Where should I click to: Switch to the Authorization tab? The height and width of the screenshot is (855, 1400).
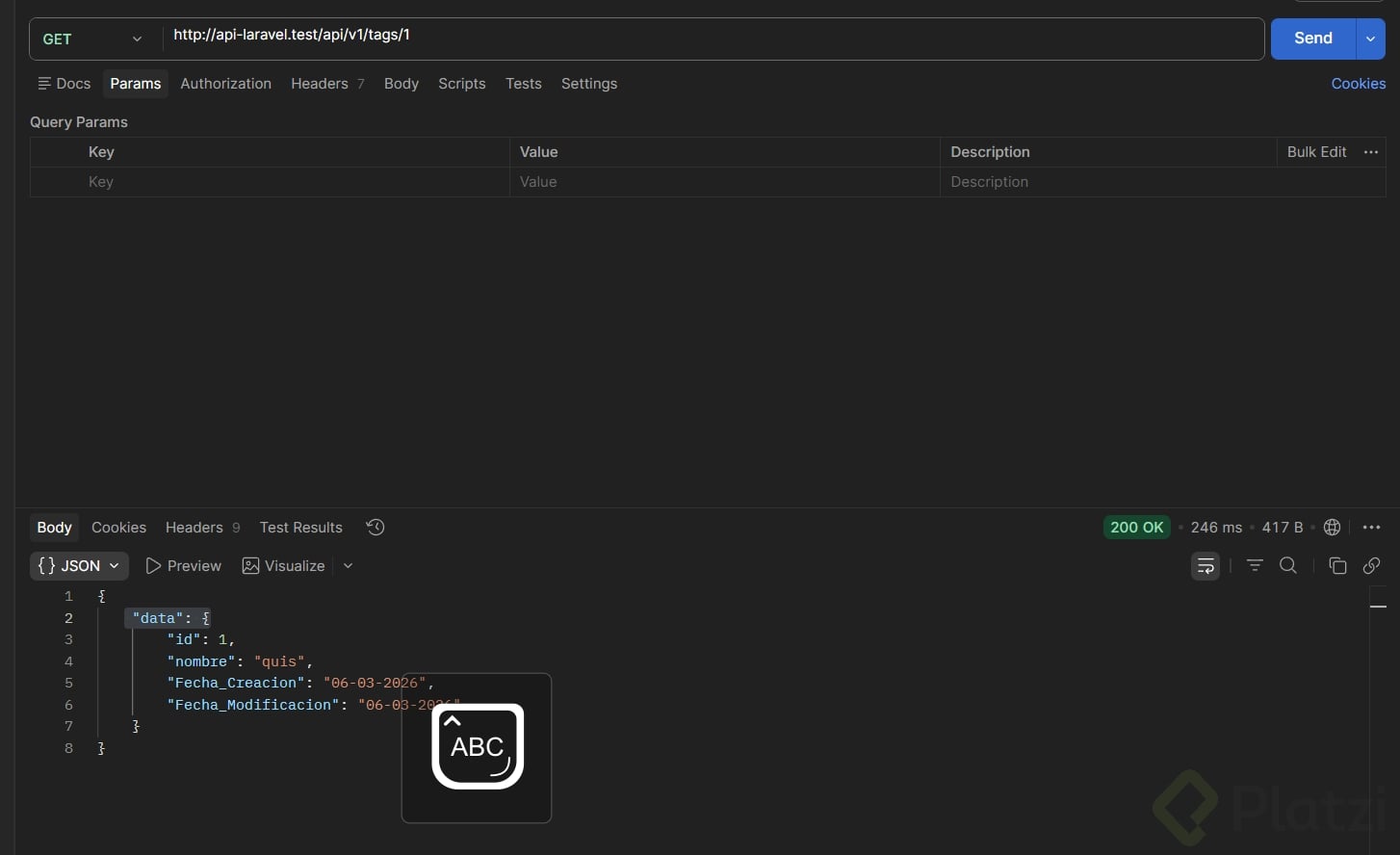point(225,84)
